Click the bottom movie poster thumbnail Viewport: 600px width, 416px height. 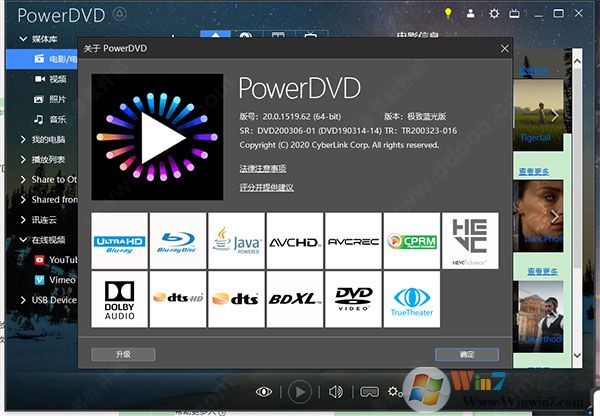point(538,317)
